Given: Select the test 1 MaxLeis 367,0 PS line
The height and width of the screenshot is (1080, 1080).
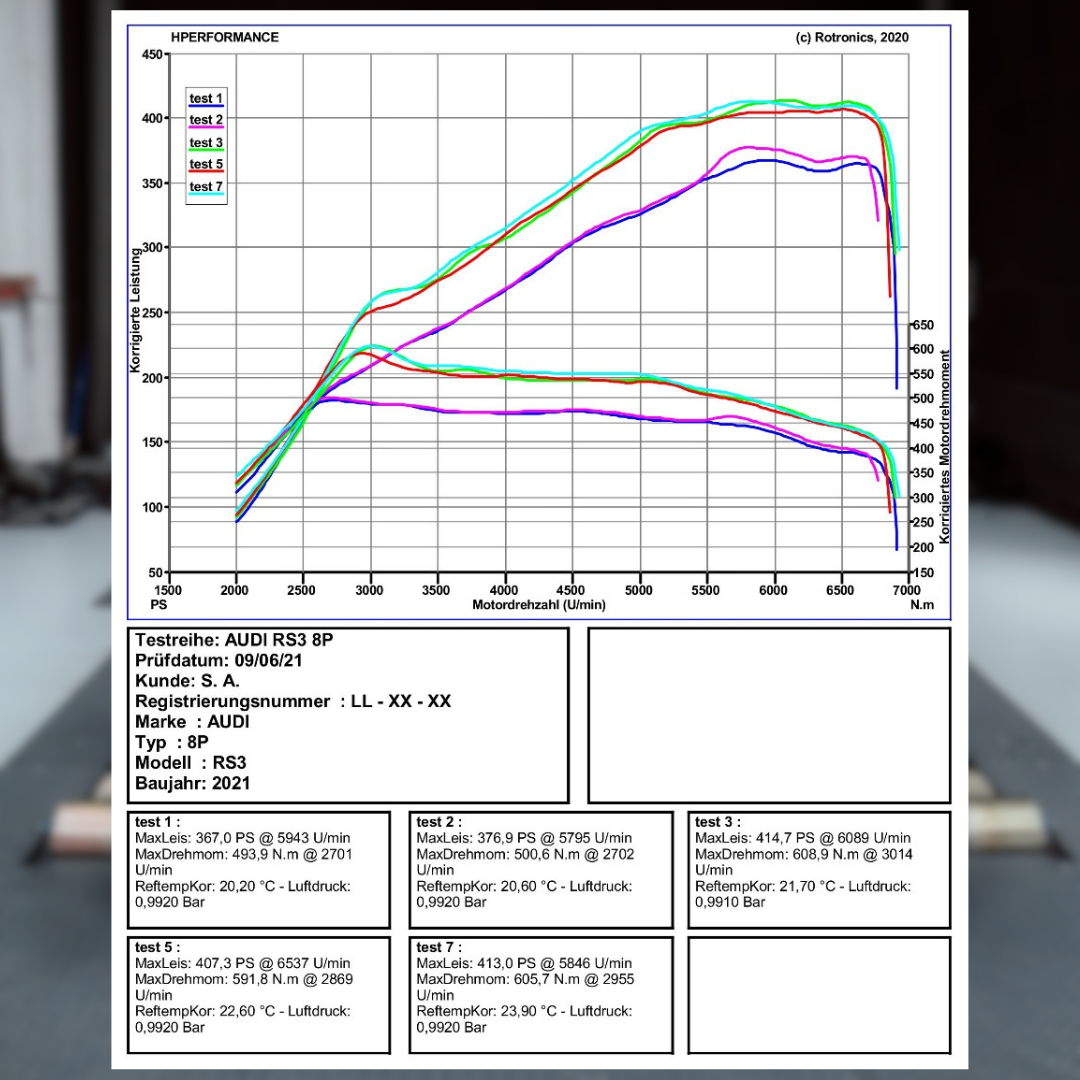Looking at the screenshot, I should [x=243, y=838].
